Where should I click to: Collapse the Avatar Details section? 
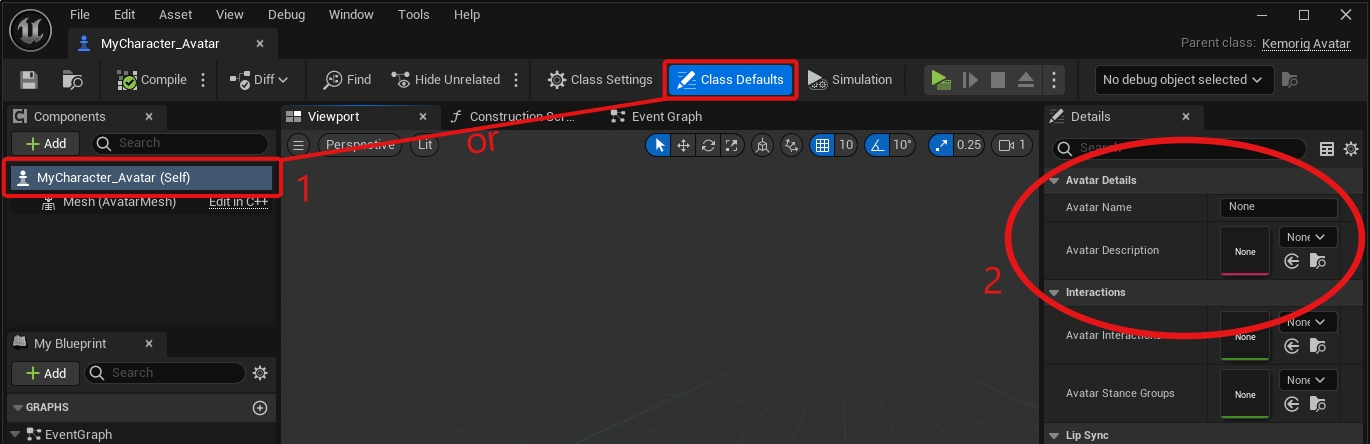point(1054,180)
